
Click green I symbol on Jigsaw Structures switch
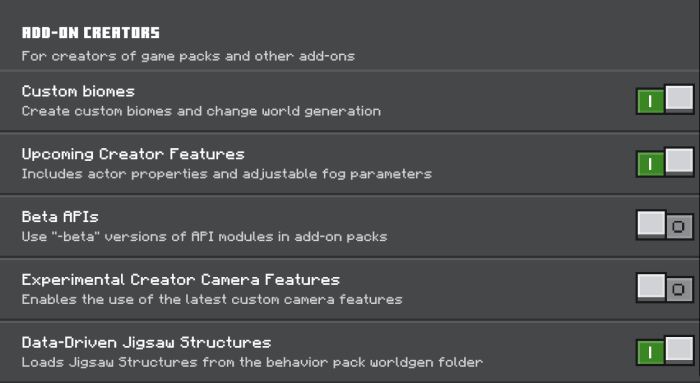pyautogui.click(x=650, y=353)
